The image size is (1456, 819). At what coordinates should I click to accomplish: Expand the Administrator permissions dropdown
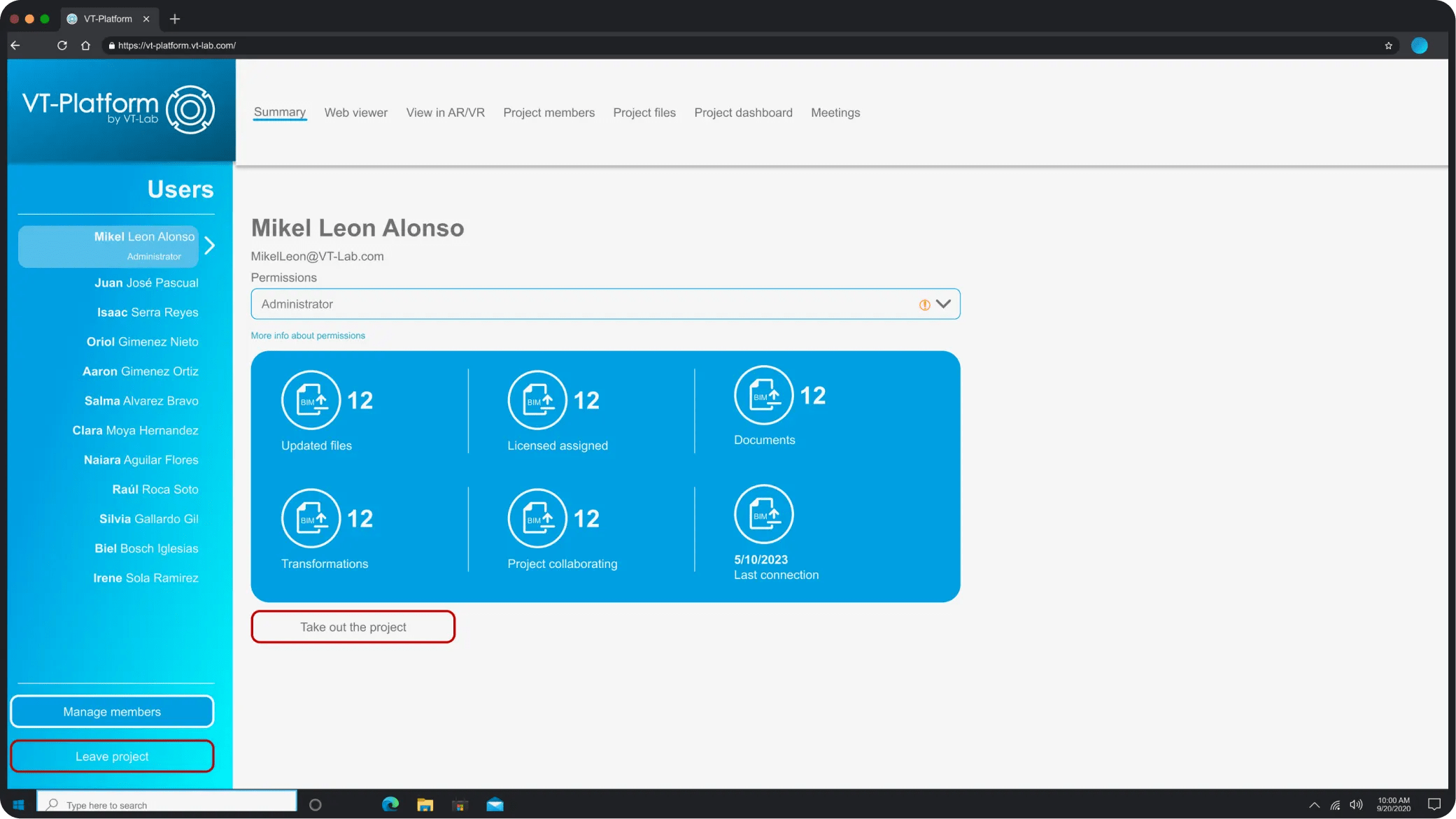[943, 304]
